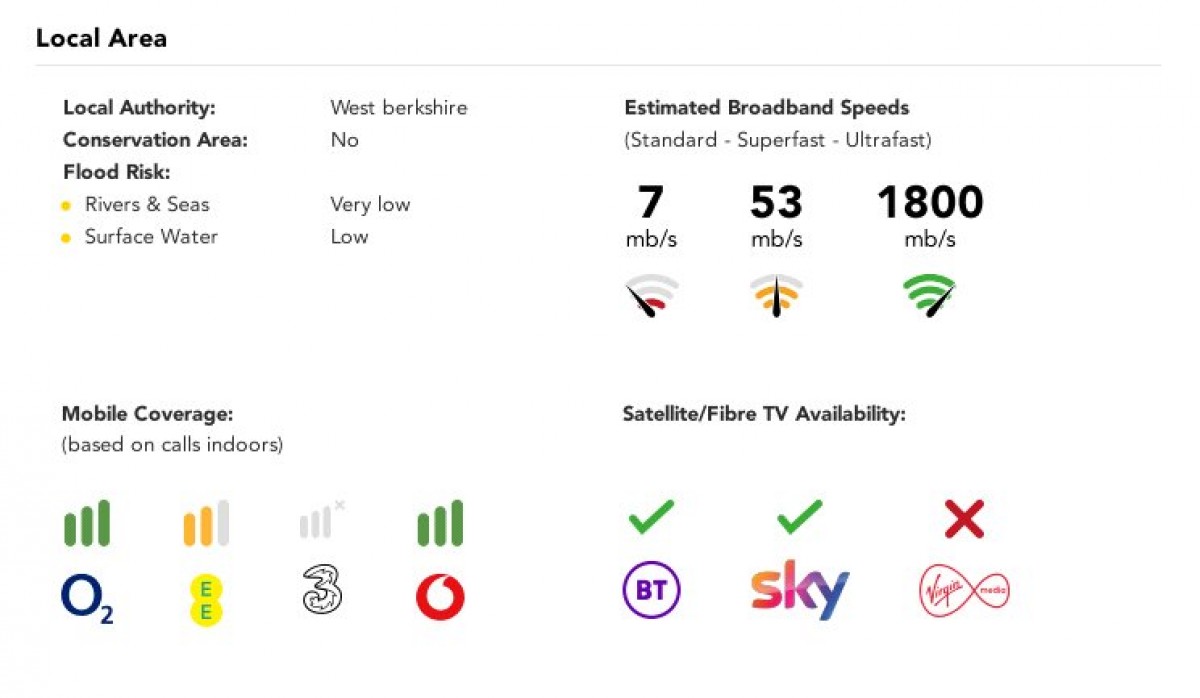Screen dimensions: 1200x698
Task: Click the Local Area heading
Action: click(101, 39)
